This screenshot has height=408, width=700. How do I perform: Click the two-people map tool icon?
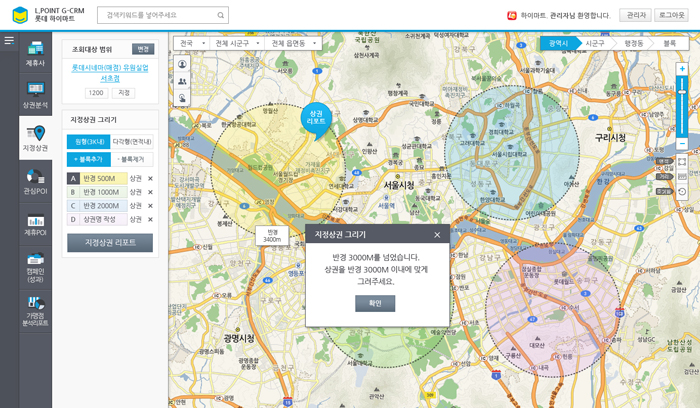click(182, 81)
